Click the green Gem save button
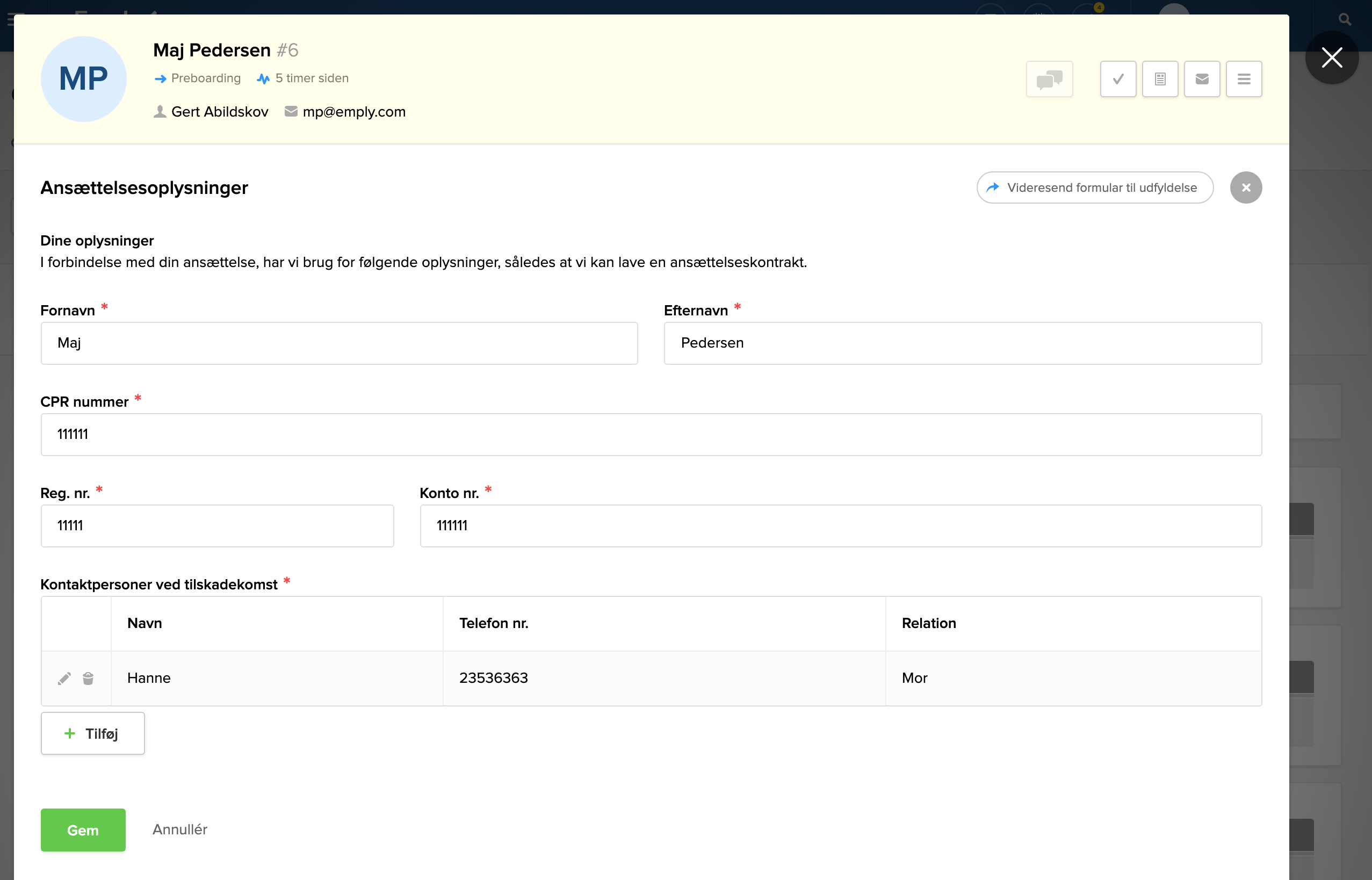The height and width of the screenshot is (880, 1372). click(83, 829)
